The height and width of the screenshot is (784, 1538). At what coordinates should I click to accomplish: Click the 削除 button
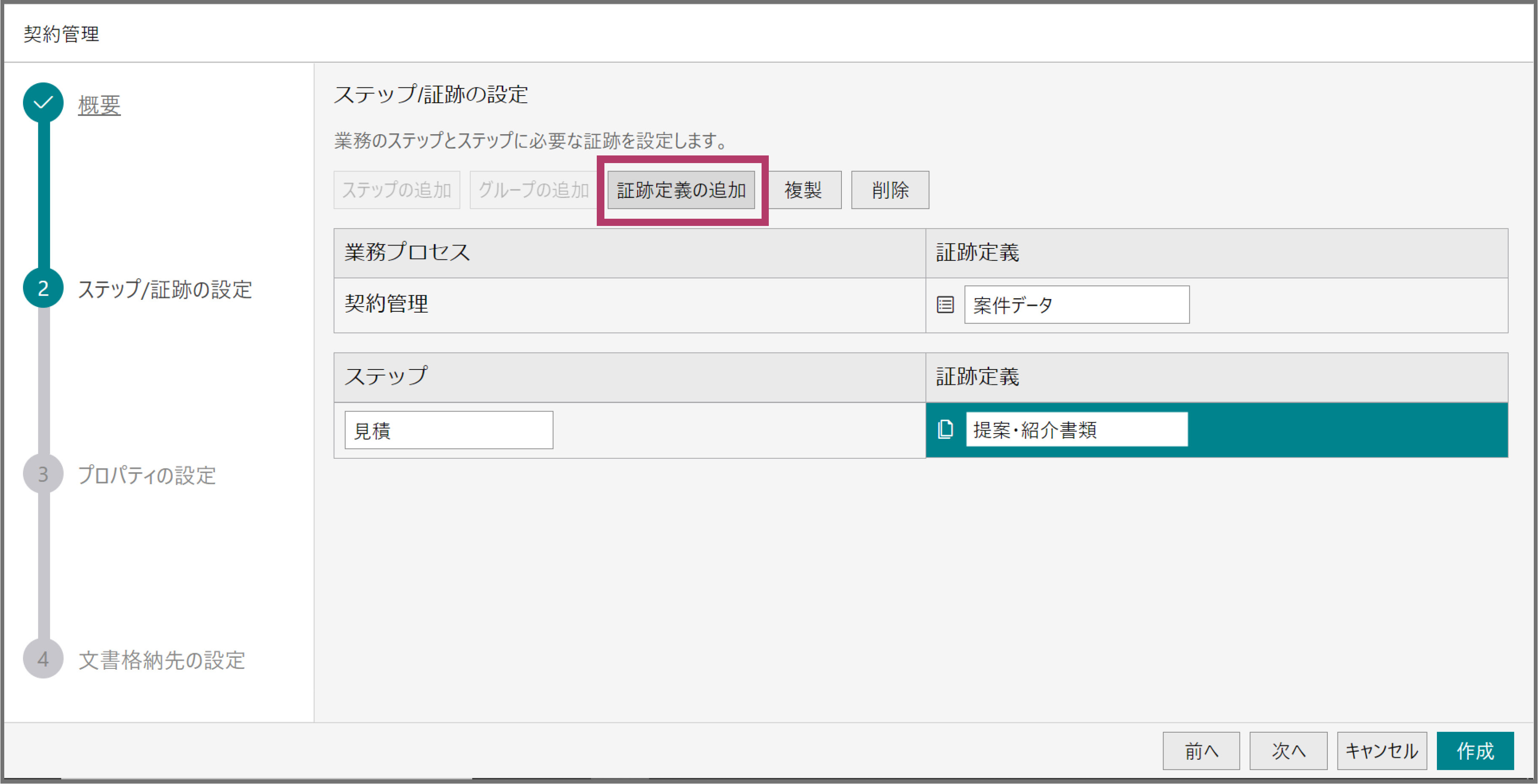tap(889, 190)
